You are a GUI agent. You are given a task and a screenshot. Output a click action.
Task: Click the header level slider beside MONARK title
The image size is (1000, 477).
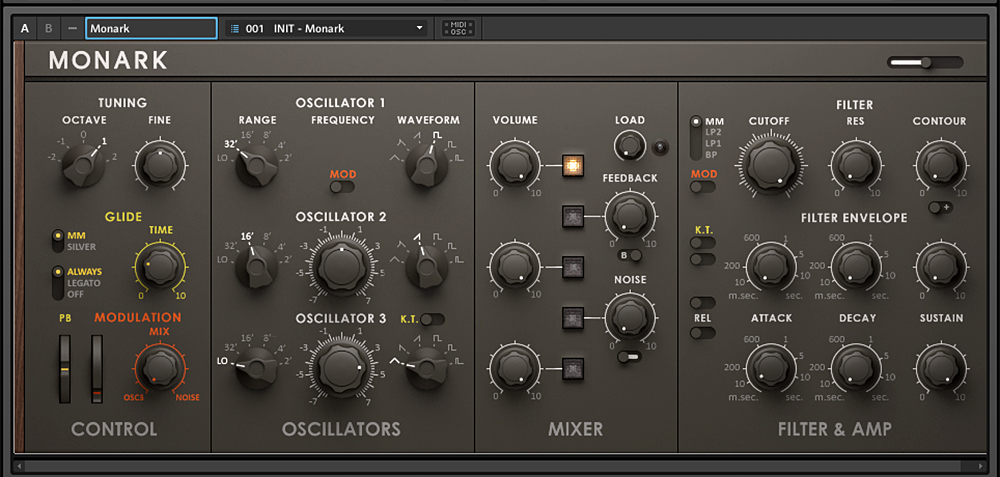click(925, 62)
